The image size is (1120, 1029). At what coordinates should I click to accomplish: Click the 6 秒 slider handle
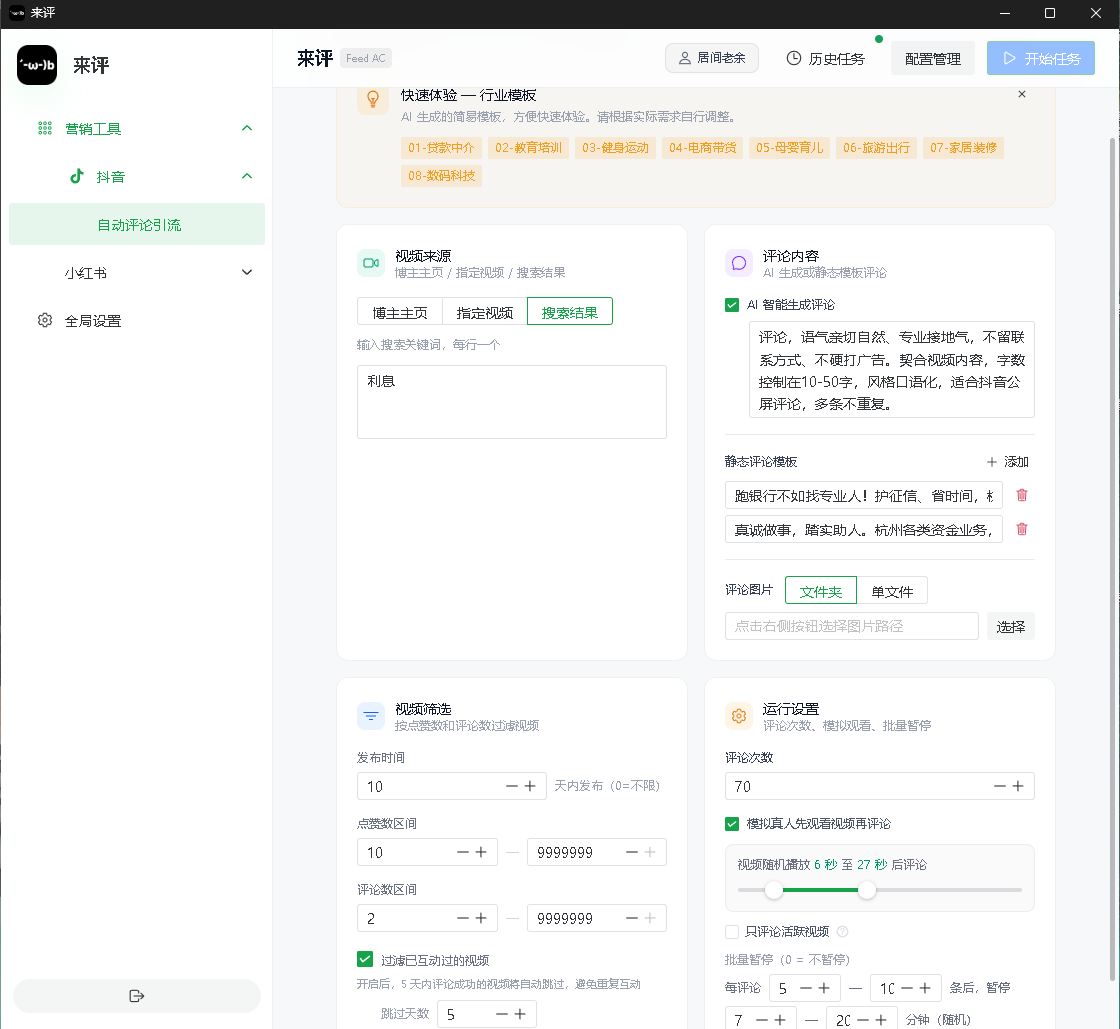pyautogui.click(x=773, y=890)
